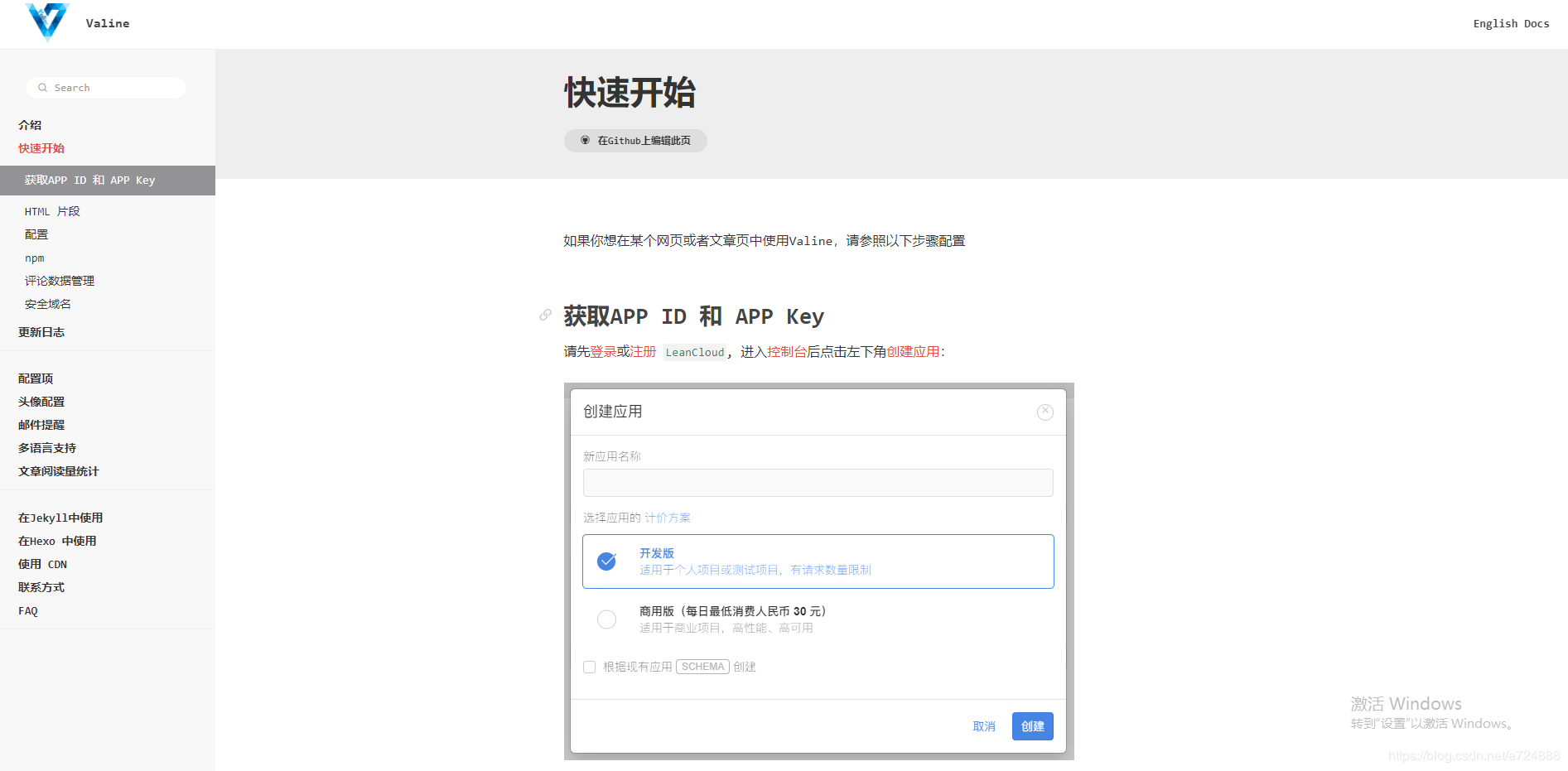Click the 取消 button in the dialog
This screenshot has width=1568, height=771.
tap(984, 725)
